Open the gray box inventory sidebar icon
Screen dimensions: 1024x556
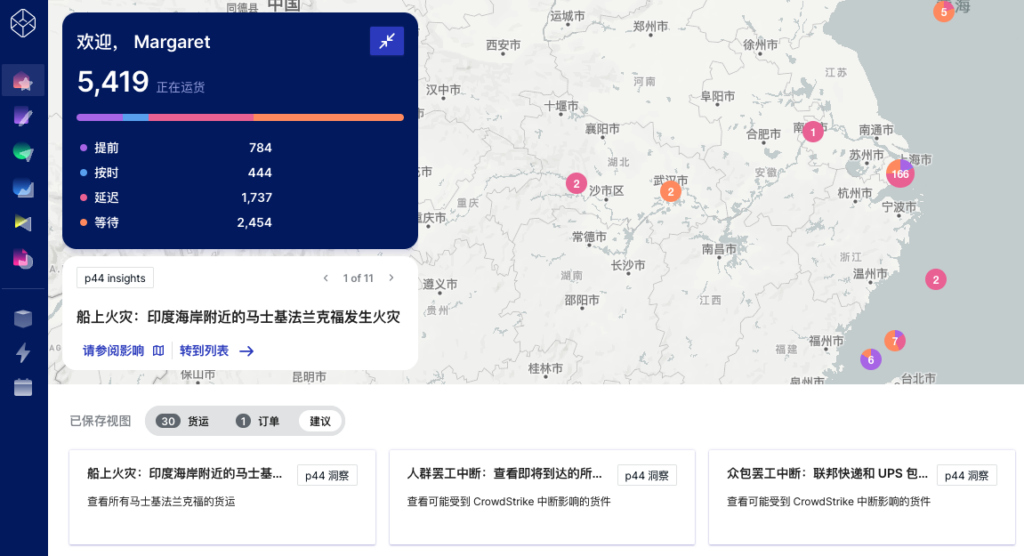click(23, 318)
